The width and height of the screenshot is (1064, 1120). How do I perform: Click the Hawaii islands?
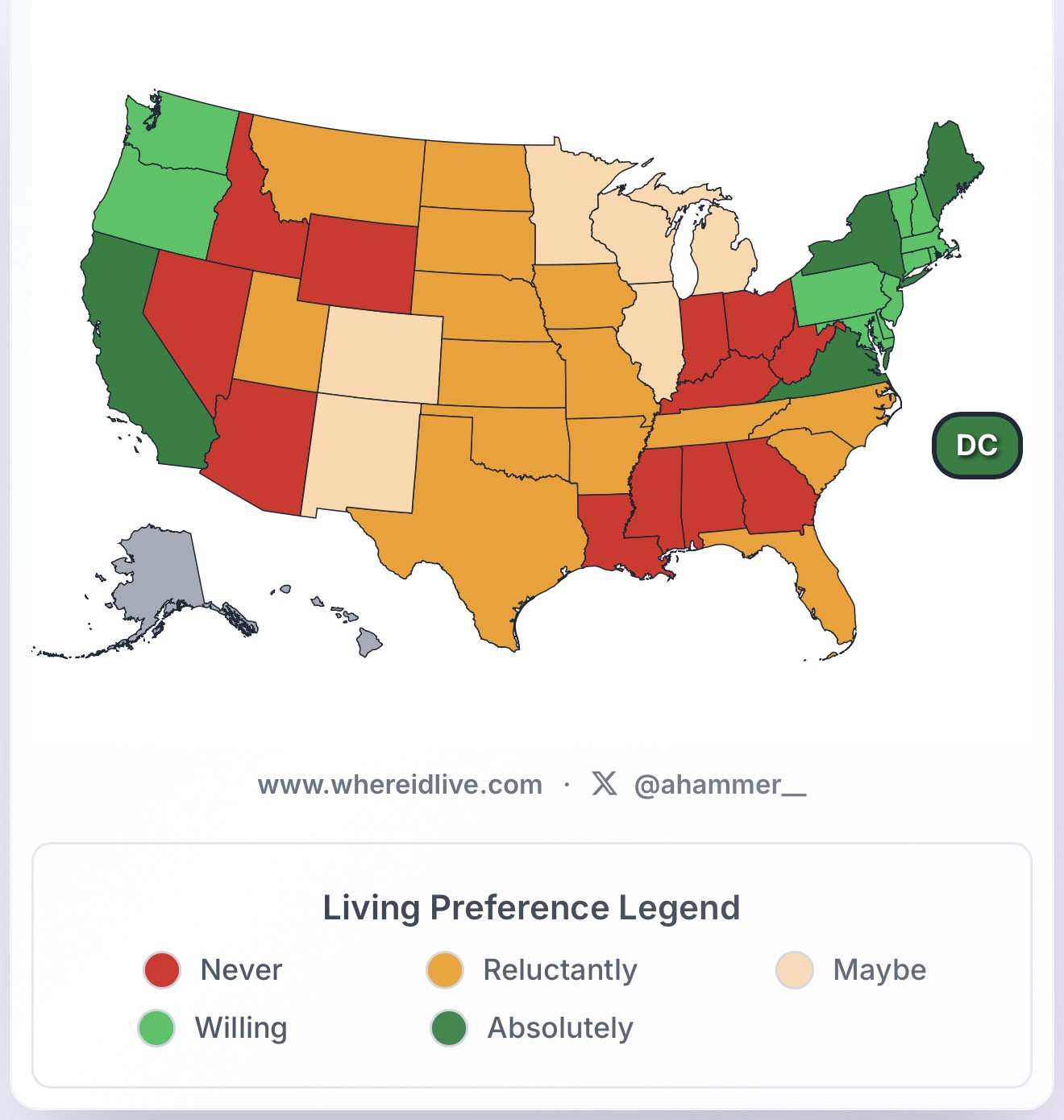368,641
